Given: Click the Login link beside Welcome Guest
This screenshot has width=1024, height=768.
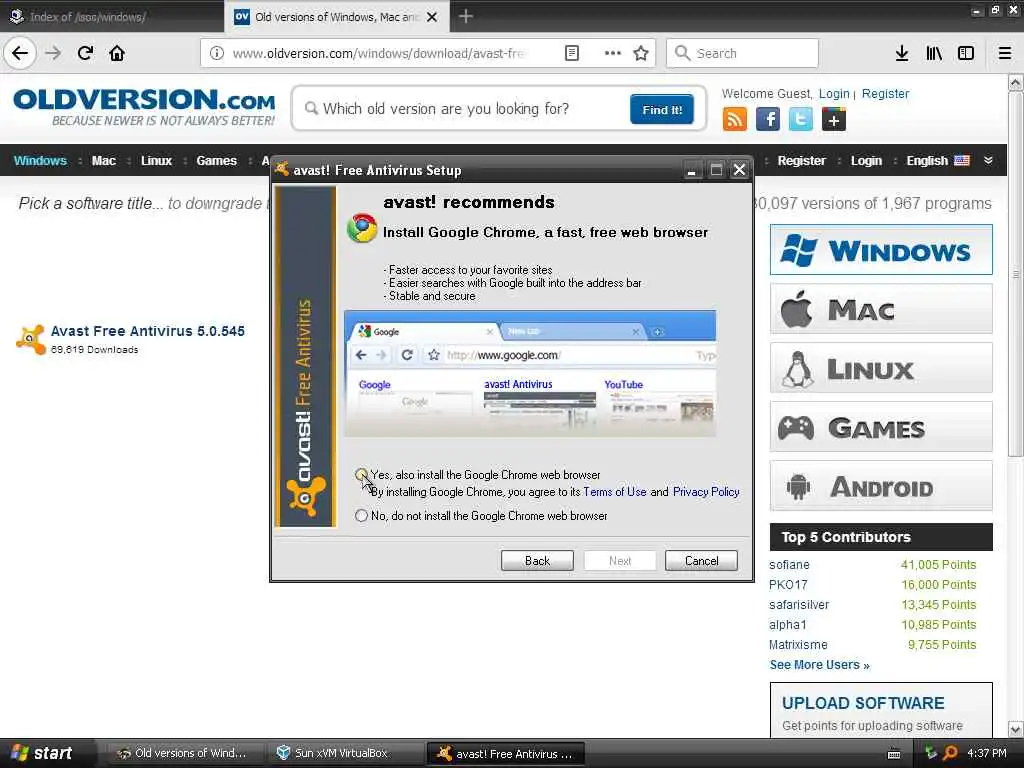Looking at the screenshot, I should (x=834, y=94).
